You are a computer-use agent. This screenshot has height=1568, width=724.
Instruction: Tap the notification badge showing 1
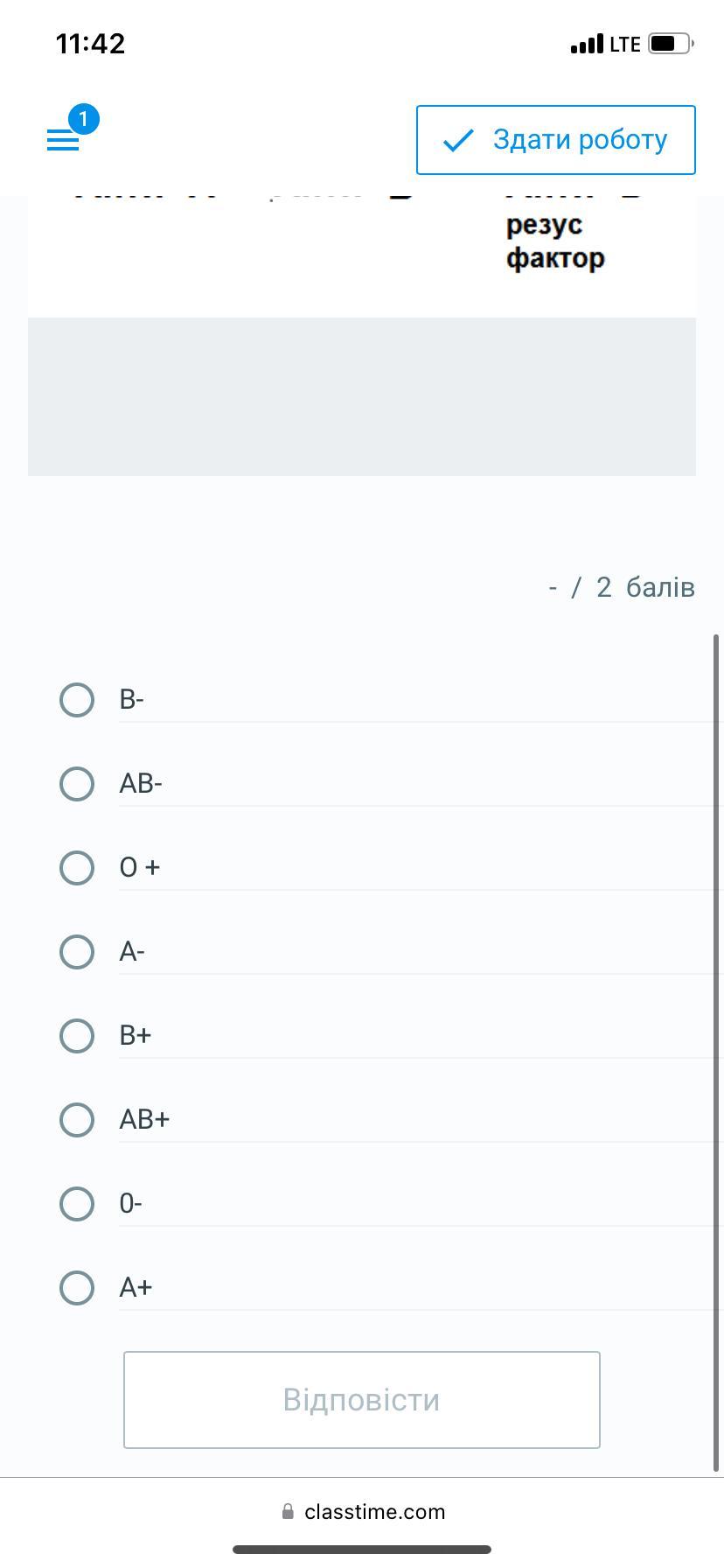(x=83, y=119)
